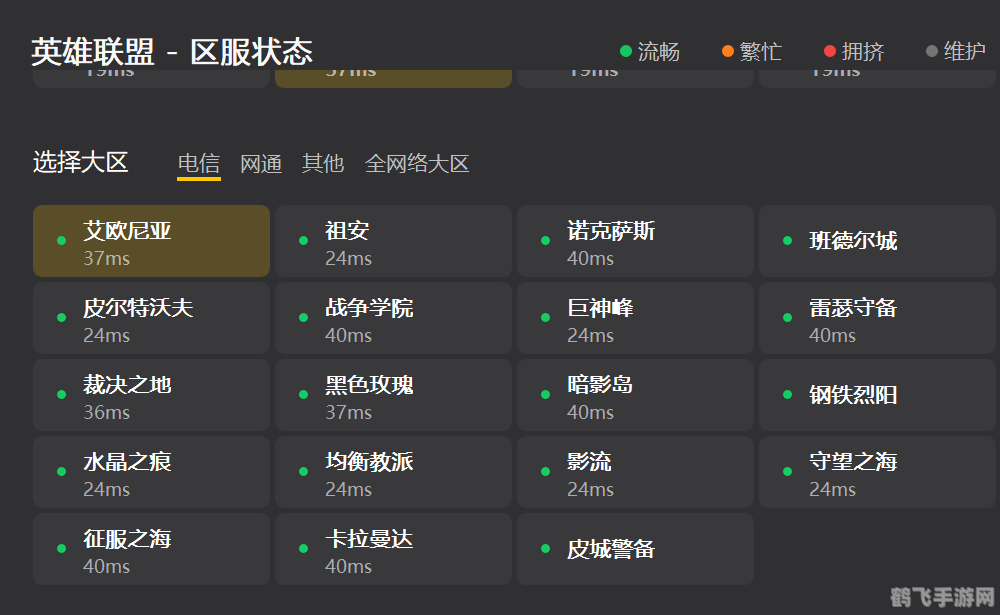Expand the 选择大区 section
The image size is (1000, 615).
[x=80, y=162]
